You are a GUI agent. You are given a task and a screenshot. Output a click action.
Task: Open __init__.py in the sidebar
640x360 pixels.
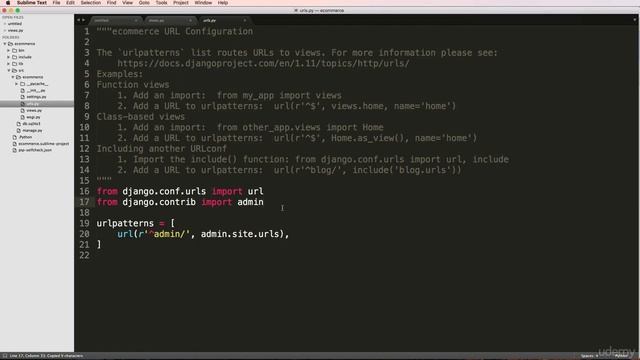click(36, 90)
